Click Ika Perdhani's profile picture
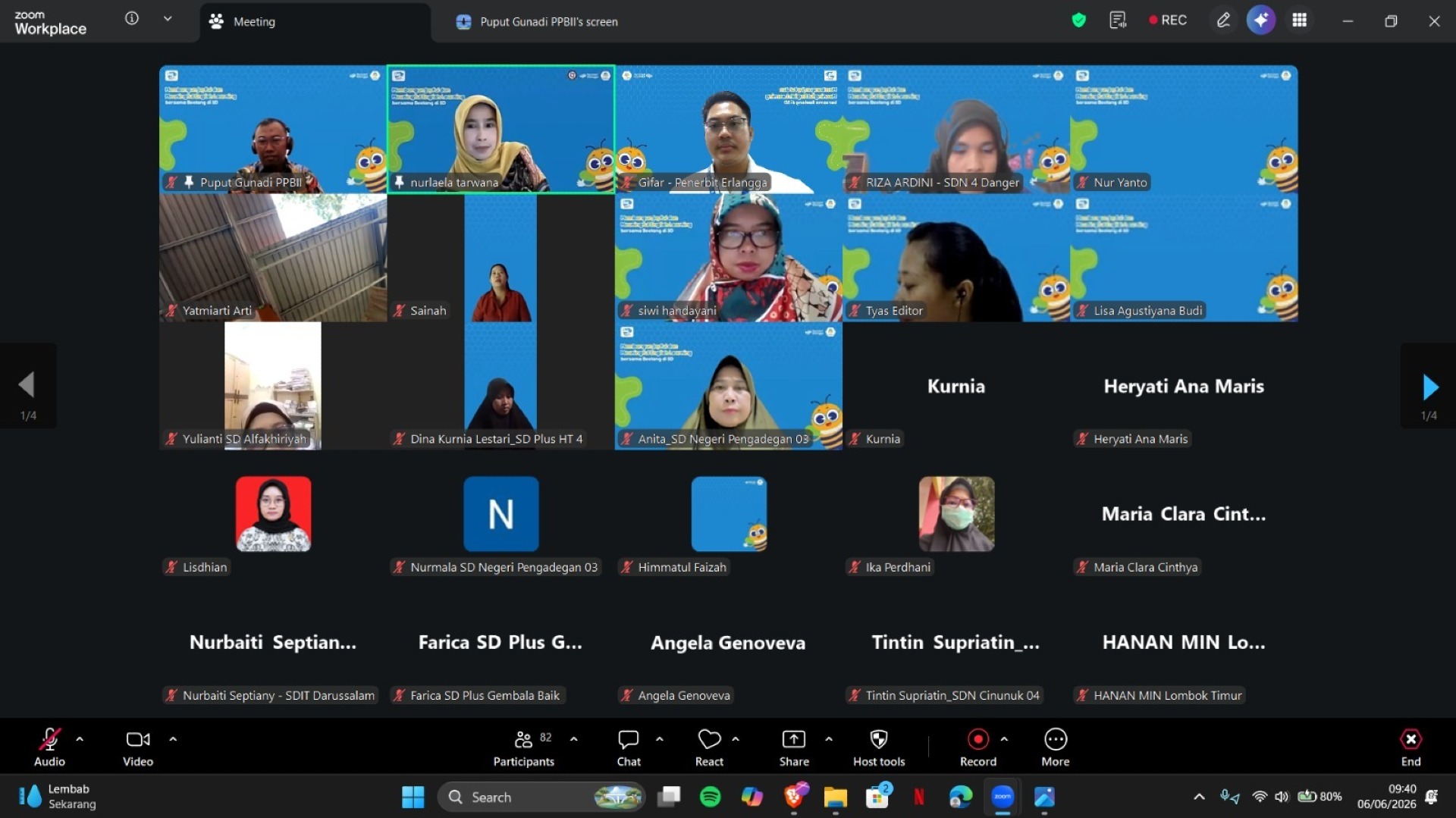 pos(956,514)
